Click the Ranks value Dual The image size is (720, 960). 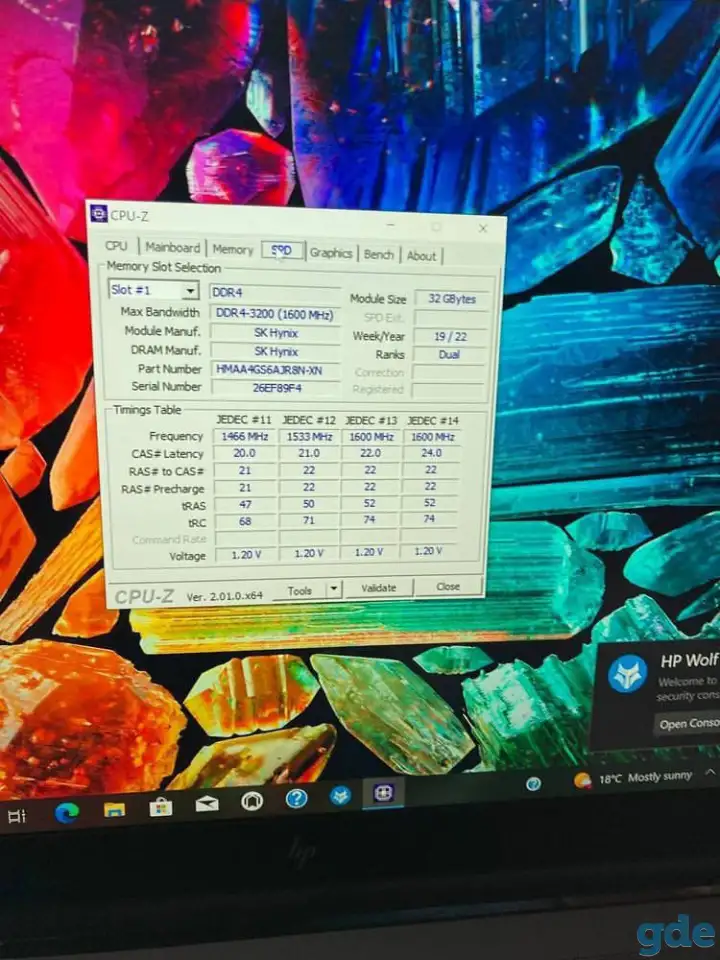coord(449,354)
